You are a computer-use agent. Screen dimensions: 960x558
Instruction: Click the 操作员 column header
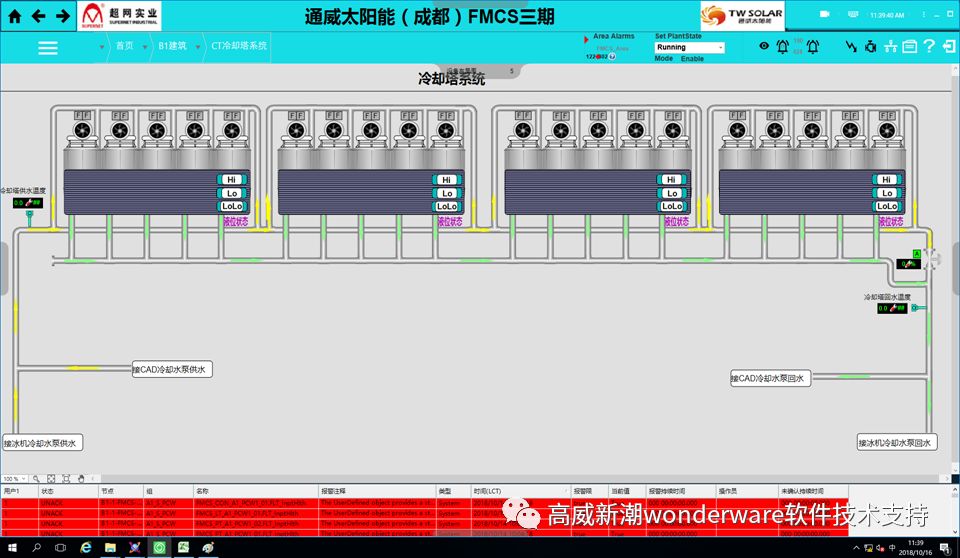pos(746,491)
